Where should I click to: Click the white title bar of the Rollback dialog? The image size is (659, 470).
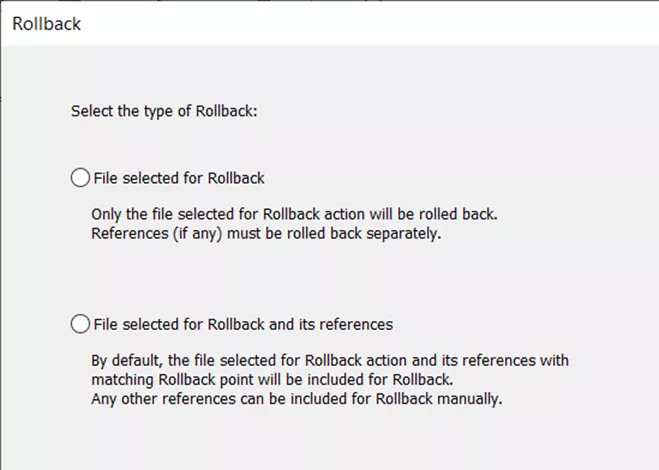[330, 24]
